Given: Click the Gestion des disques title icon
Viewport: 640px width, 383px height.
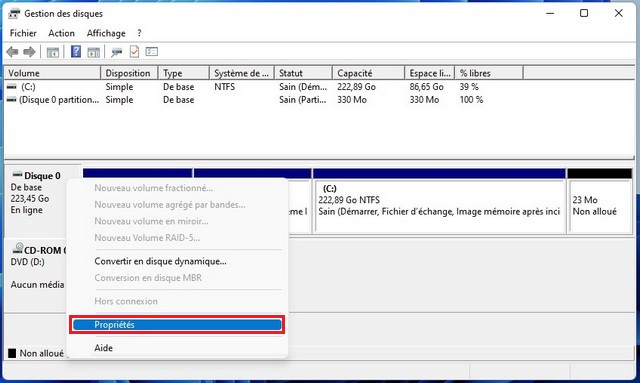Looking at the screenshot, I should (14, 13).
